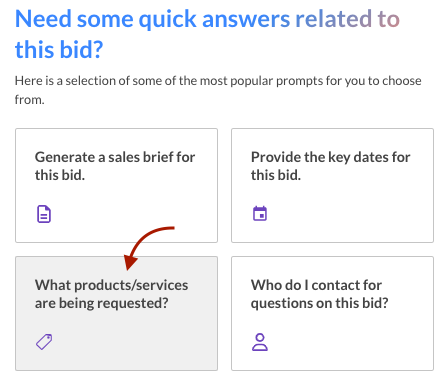445x379 pixels.
Task: Open the contact for questions prompt card
Action: [x=332, y=313]
